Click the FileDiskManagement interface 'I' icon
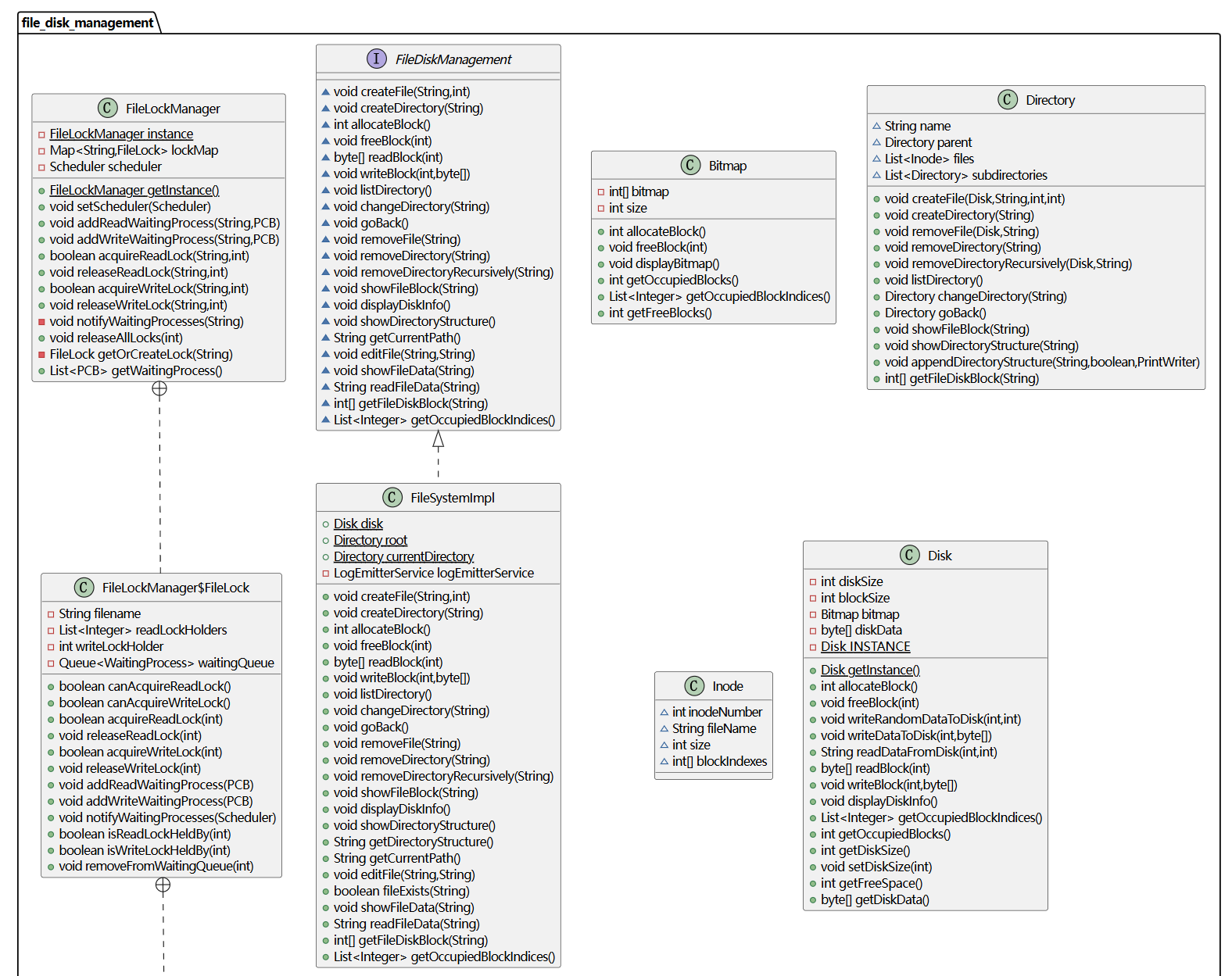1232x976 pixels. pos(377,59)
